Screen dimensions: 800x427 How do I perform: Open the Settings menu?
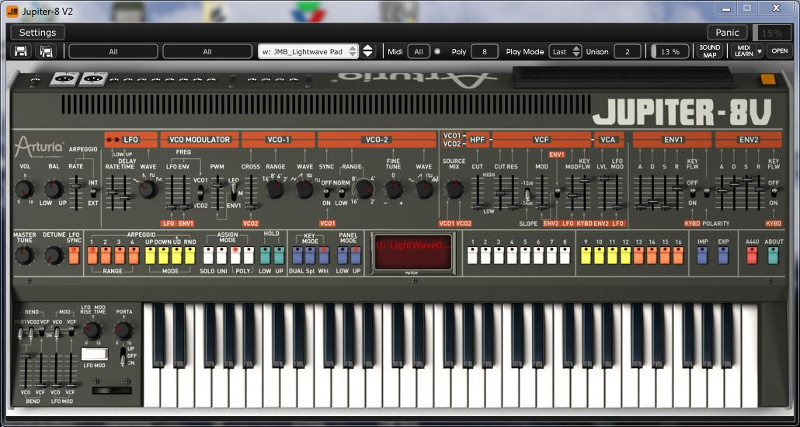pyautogui.click(x=38, y=33)
